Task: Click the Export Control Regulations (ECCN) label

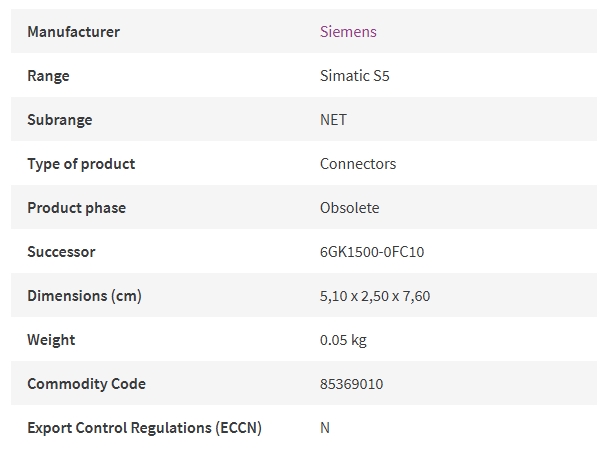Action: tap(144, 428)
